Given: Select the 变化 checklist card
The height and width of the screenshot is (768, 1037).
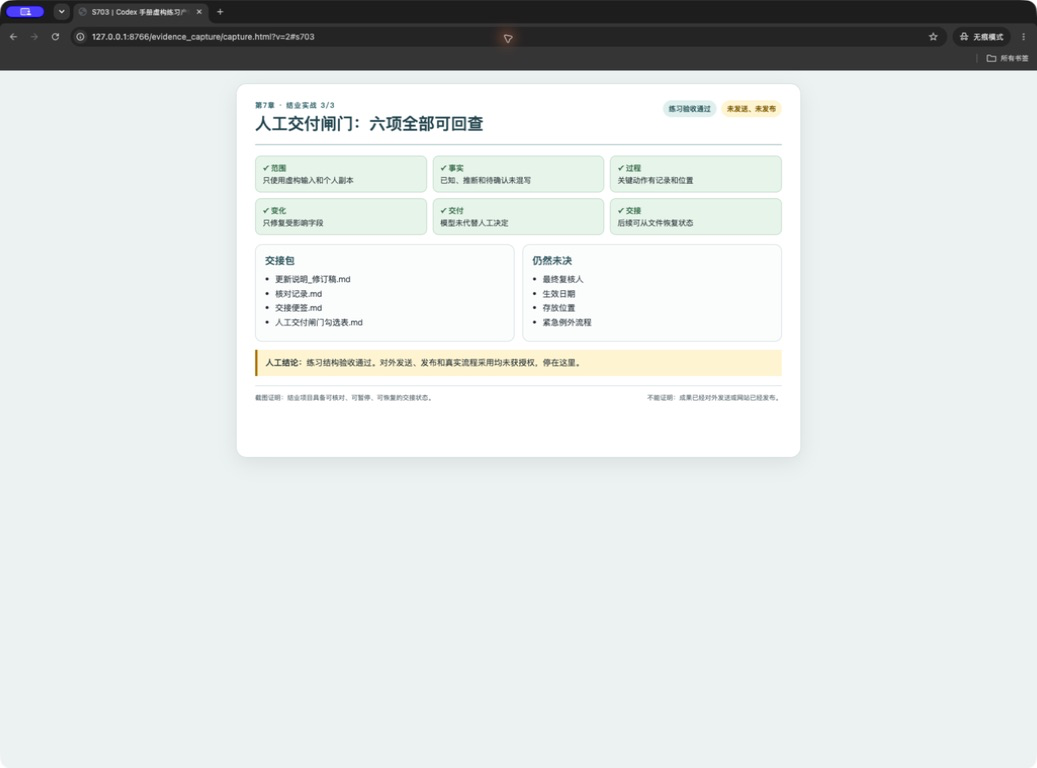Looking at the screenshot, I should (x=341, y=216).
